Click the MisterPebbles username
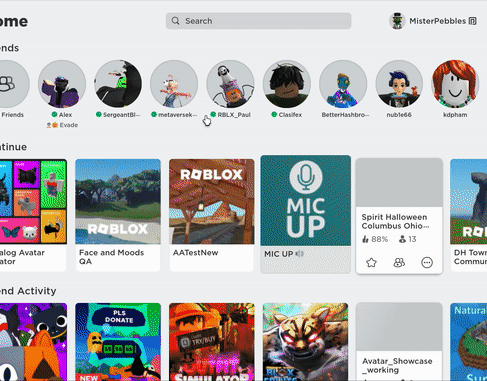Screen dimensions: 487x381 coord(437,21)
